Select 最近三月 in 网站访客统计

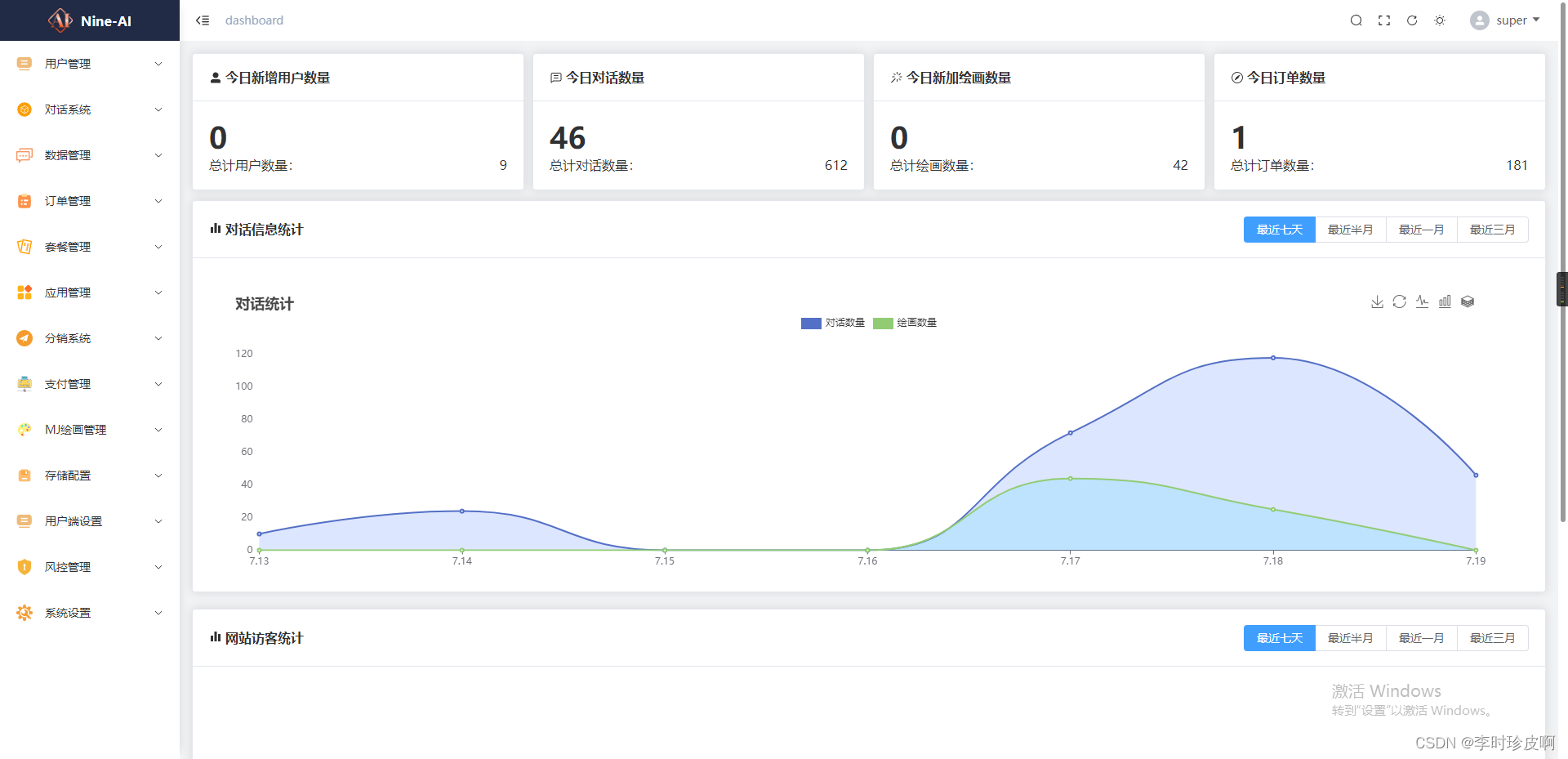(x=1493, y=638)
